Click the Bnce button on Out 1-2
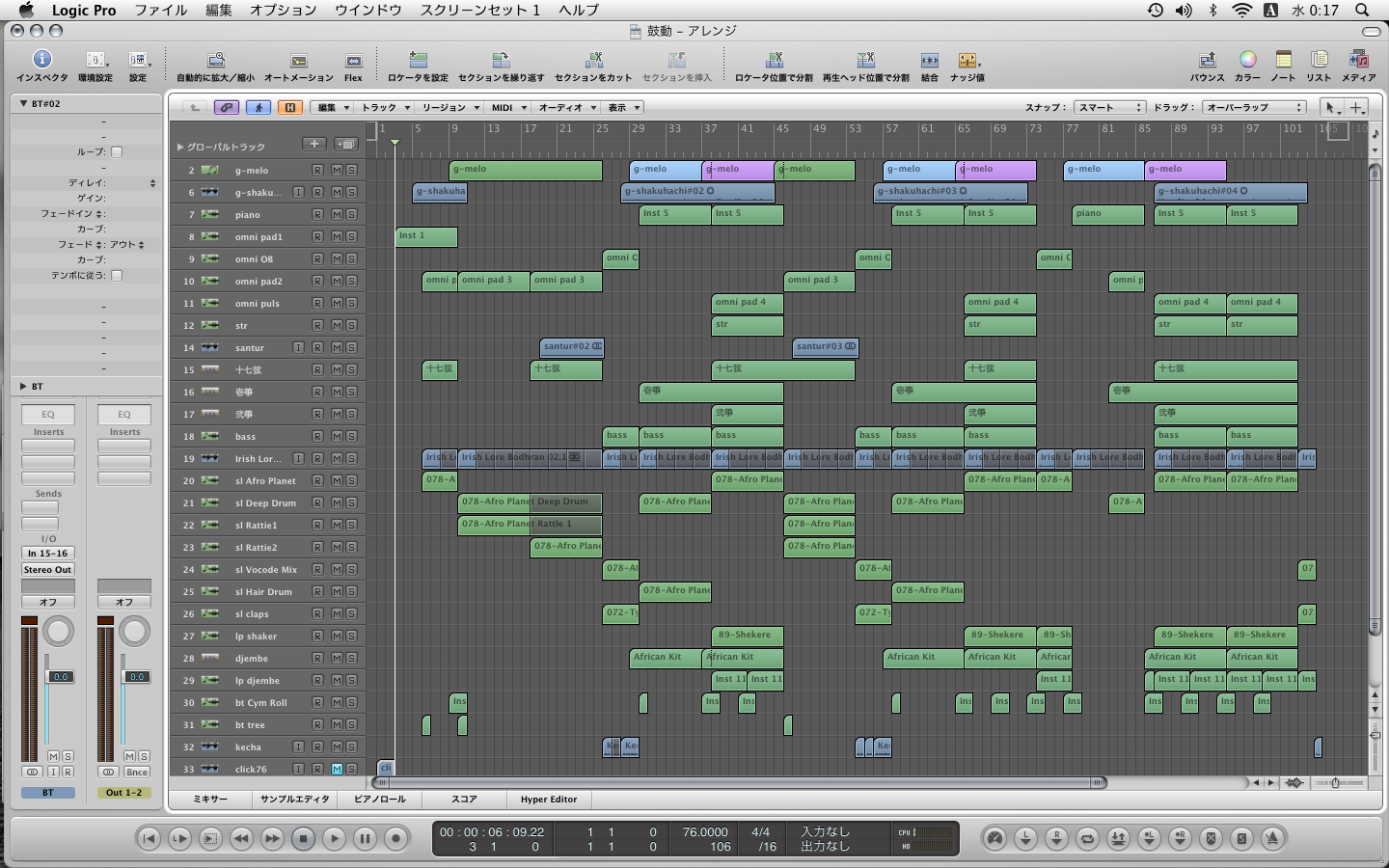The width and height of the screenshot is (1389, 868). pyautogui.click(x=137, y=773)
